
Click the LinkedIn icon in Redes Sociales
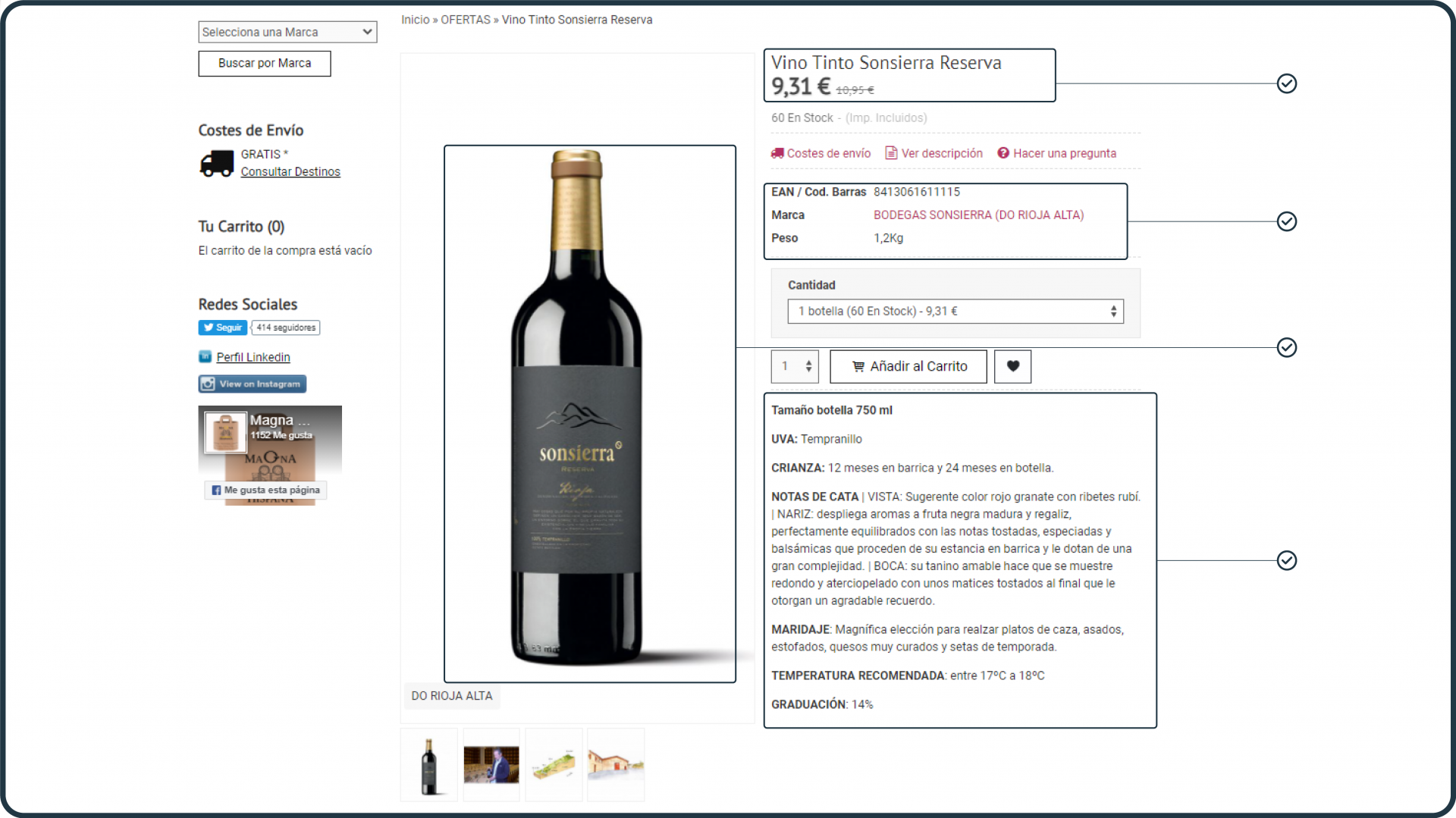(x=205, y=356)
